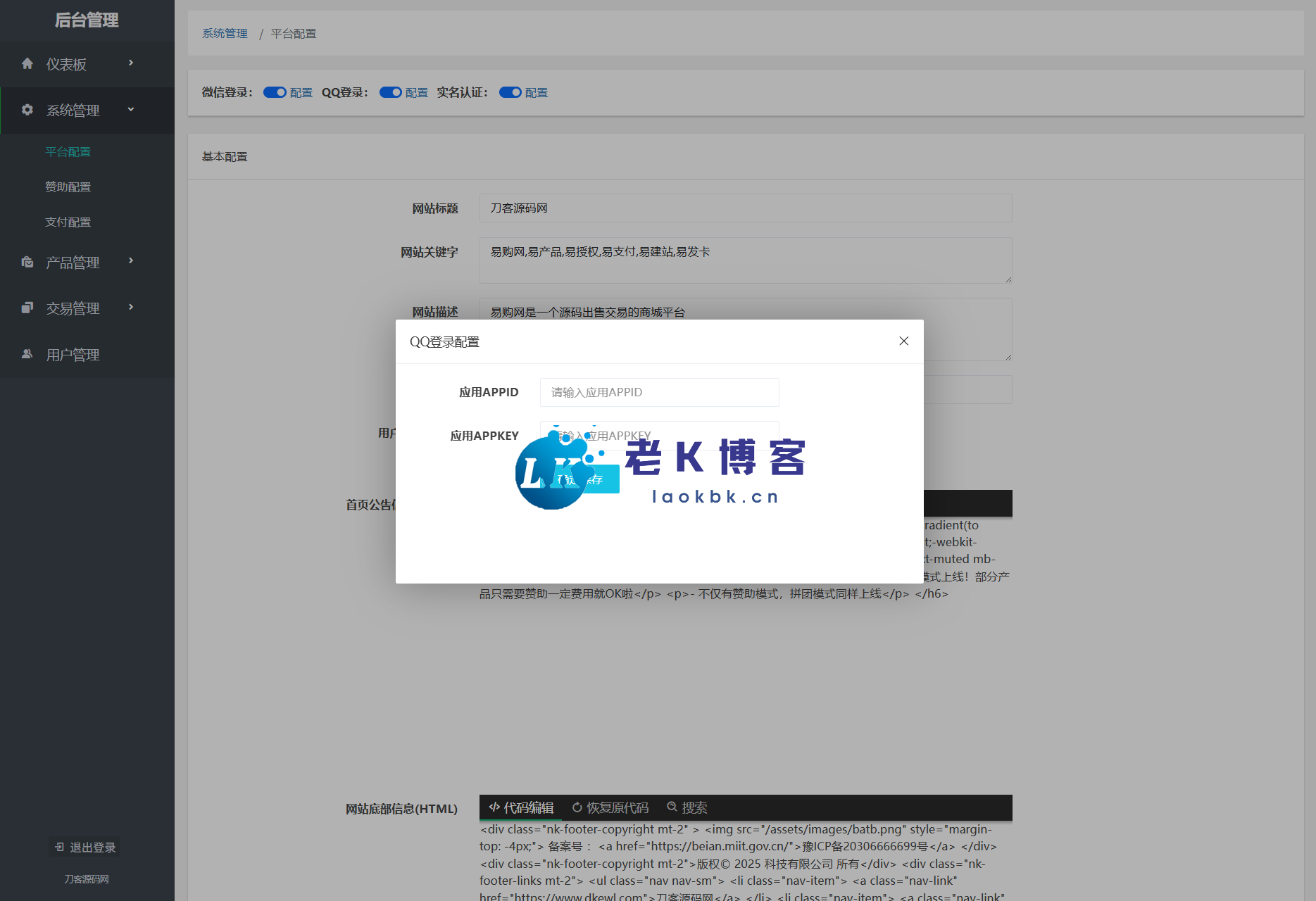Toggle the 实名认证 switch

[510, 92]
